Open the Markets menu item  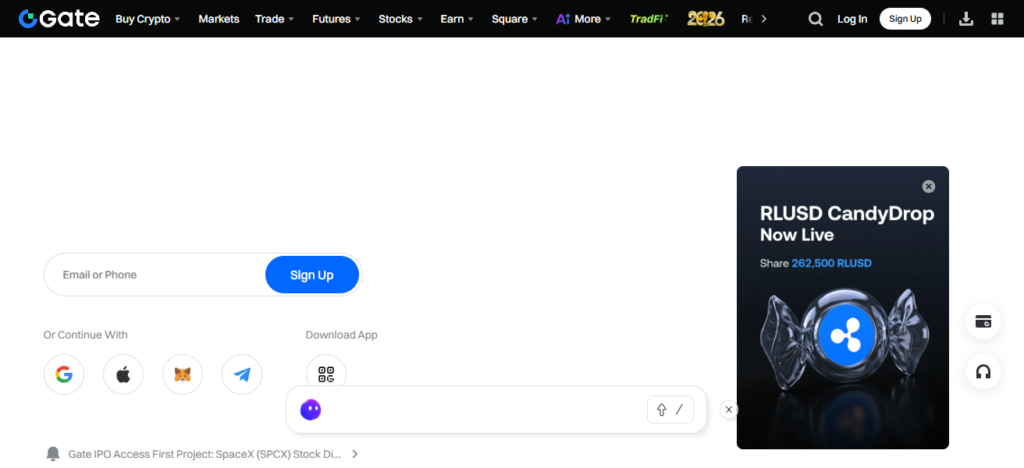pos(219,19)
